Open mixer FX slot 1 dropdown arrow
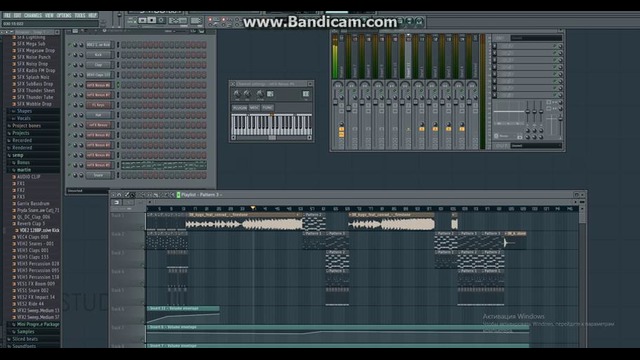The width and height of the screenshot is (640, 360). click(494, 46)
